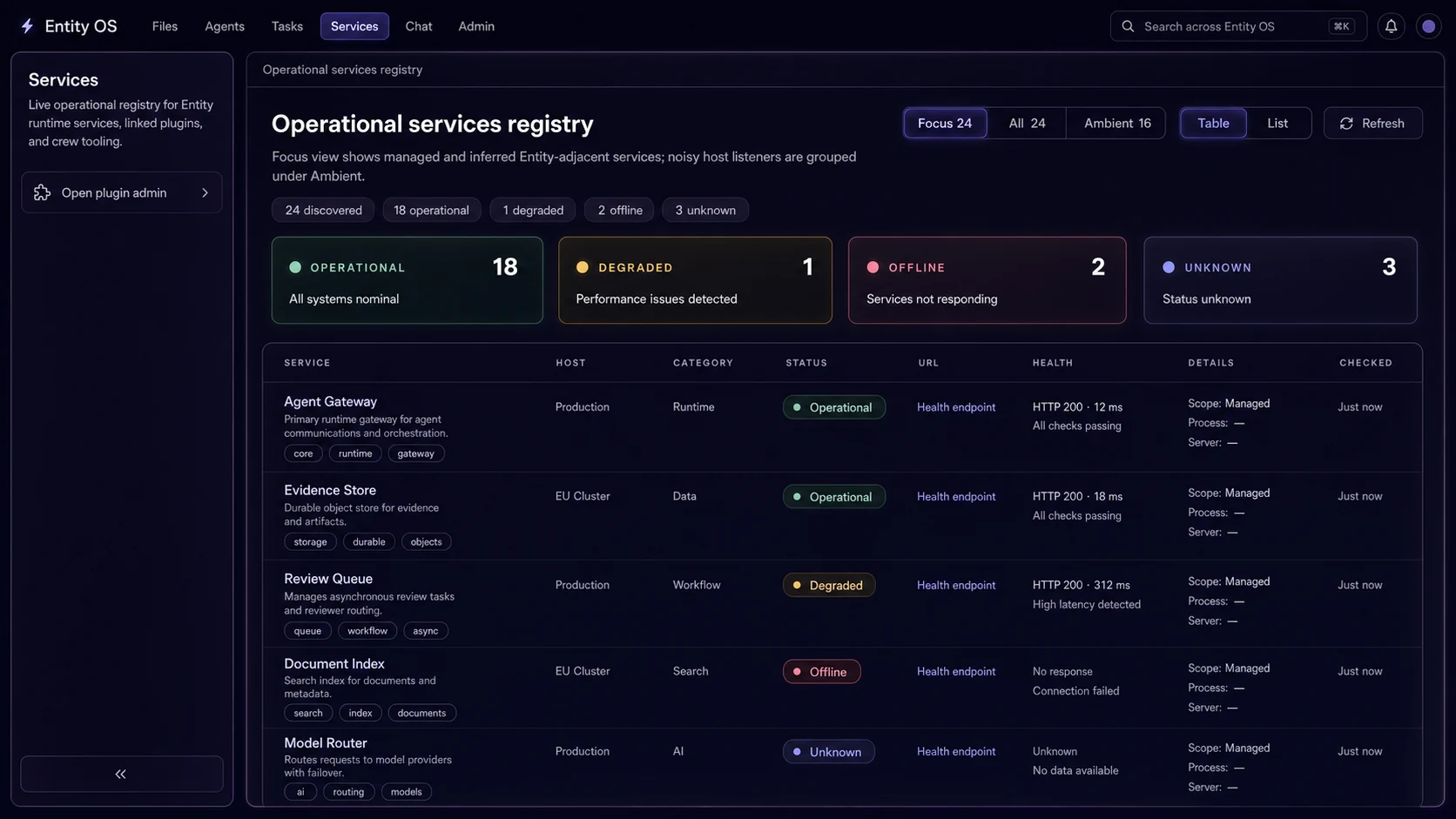Click the yellow Degraded card dot

[583, 267]
